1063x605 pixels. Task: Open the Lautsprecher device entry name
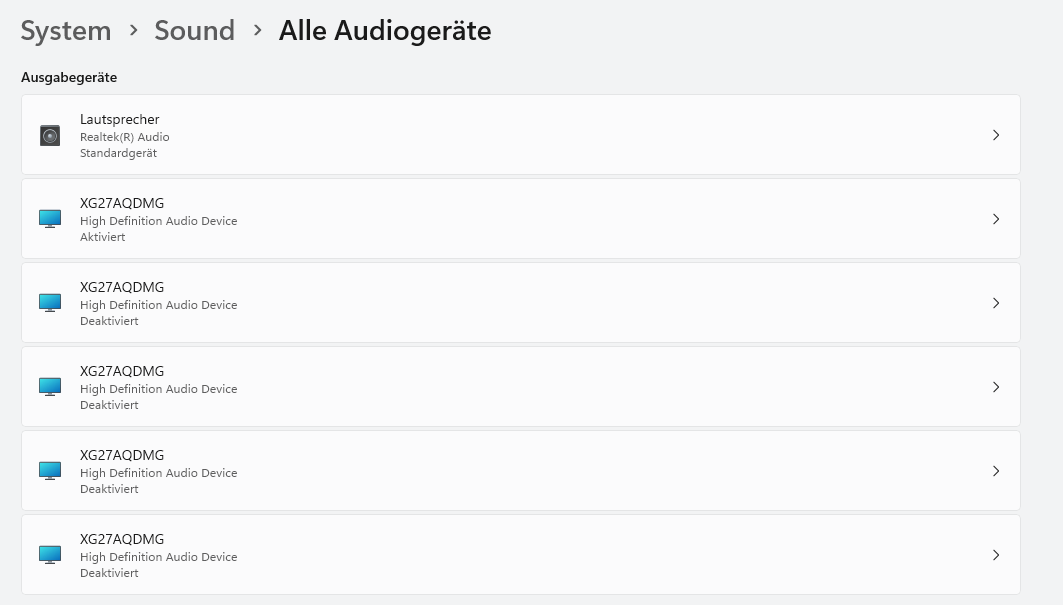click(120, 120)
